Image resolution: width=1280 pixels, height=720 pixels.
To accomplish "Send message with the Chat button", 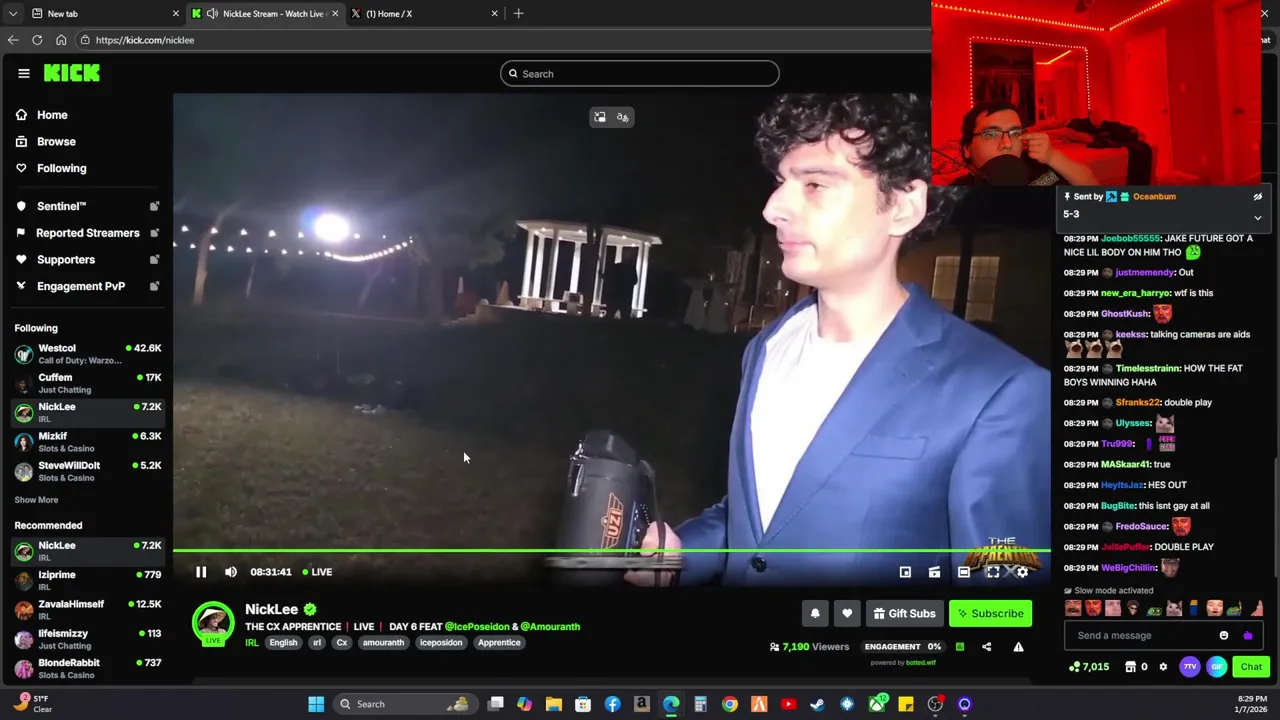I will tap(1251, 667).
